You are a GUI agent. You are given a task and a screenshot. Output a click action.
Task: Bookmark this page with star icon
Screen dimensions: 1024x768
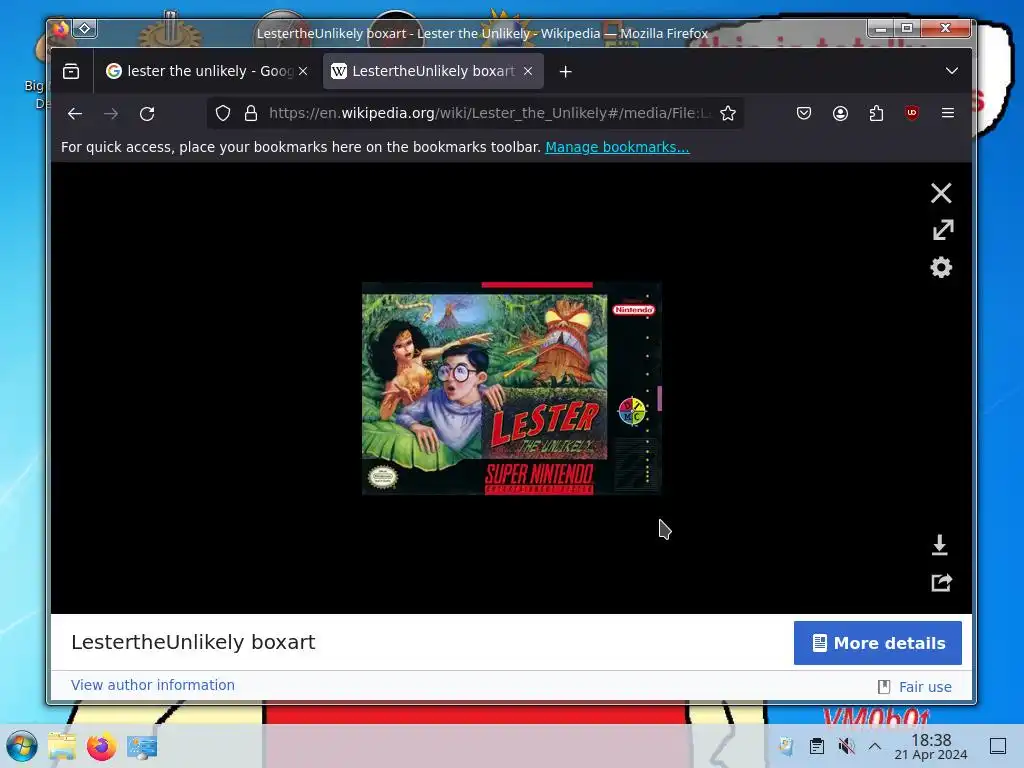[728, 114]
